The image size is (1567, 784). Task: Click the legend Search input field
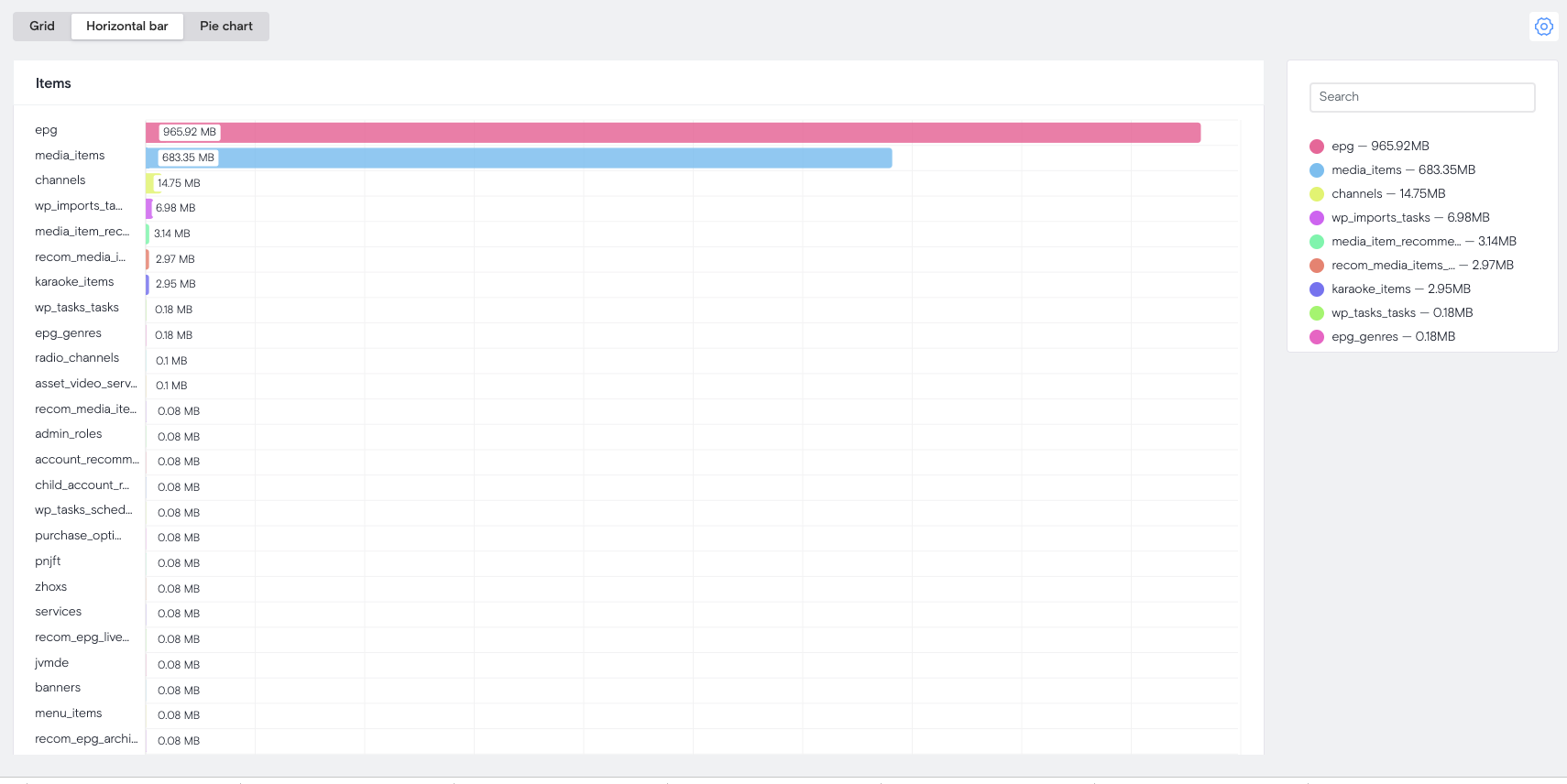coord(1421,97)
